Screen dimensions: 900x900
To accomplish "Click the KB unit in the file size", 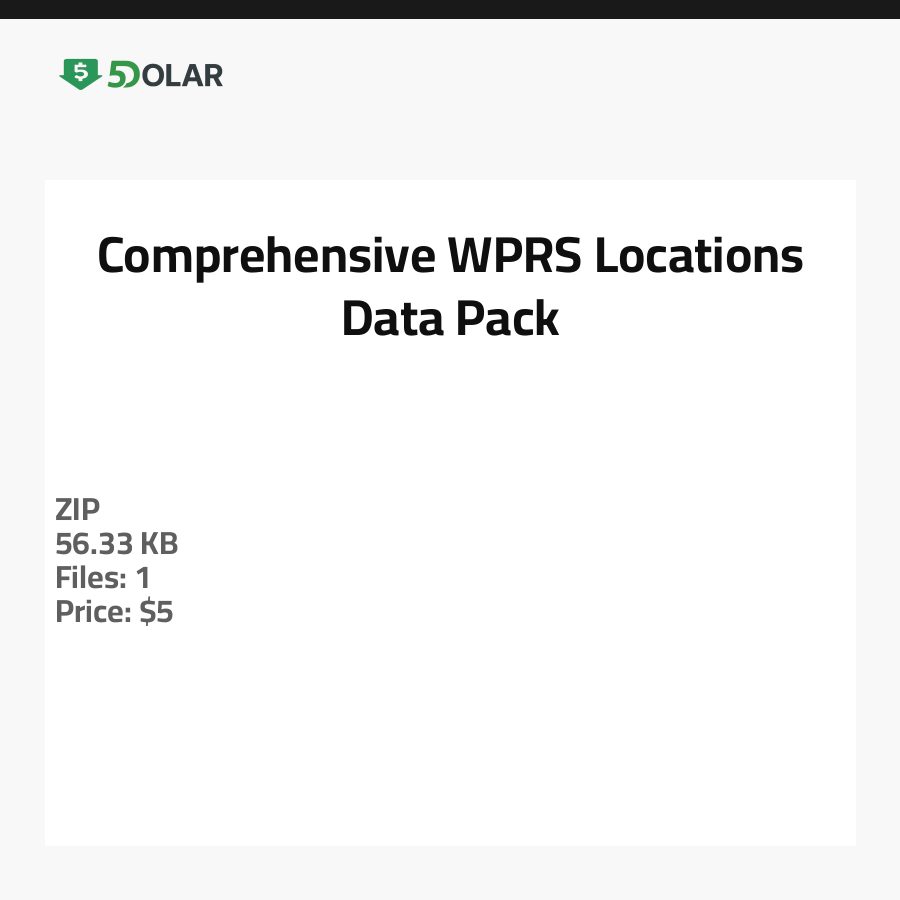I will [158, 544].
